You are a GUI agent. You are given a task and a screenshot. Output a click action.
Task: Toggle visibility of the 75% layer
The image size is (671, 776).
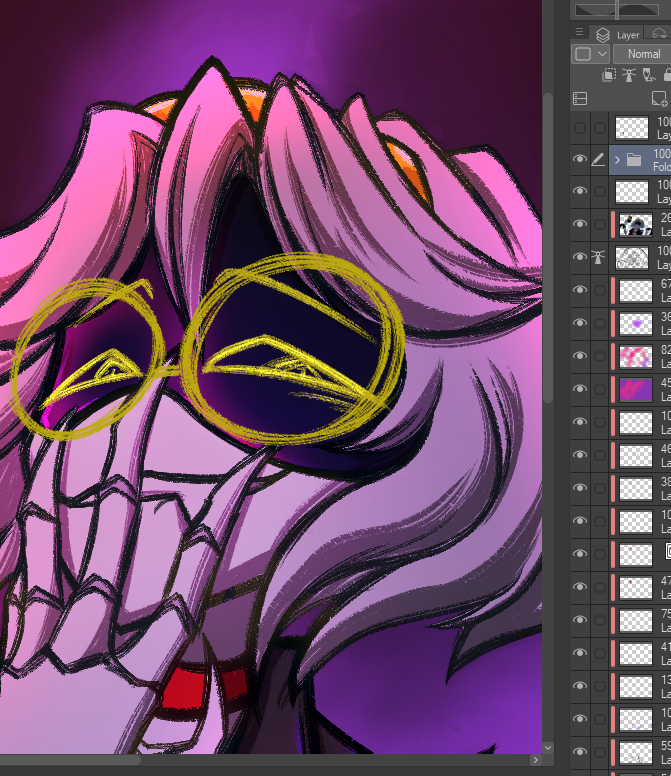[579, 620]
